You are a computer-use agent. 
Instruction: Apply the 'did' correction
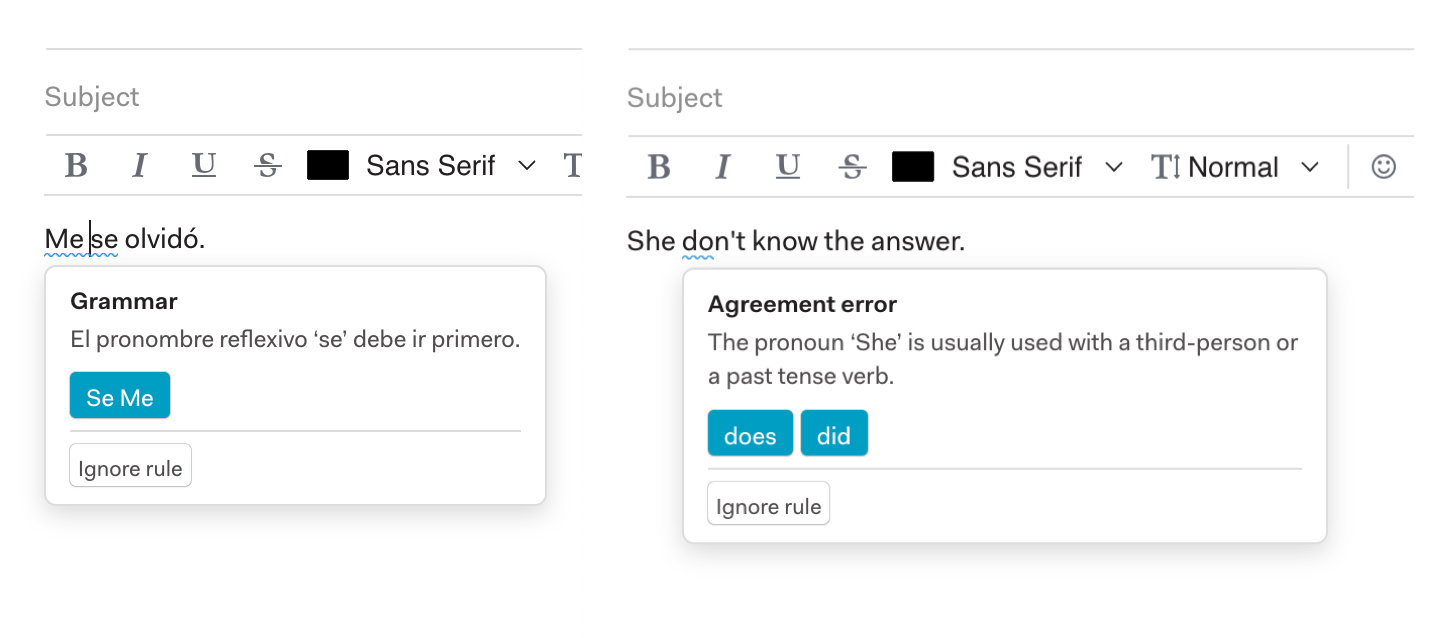point(834,434)
